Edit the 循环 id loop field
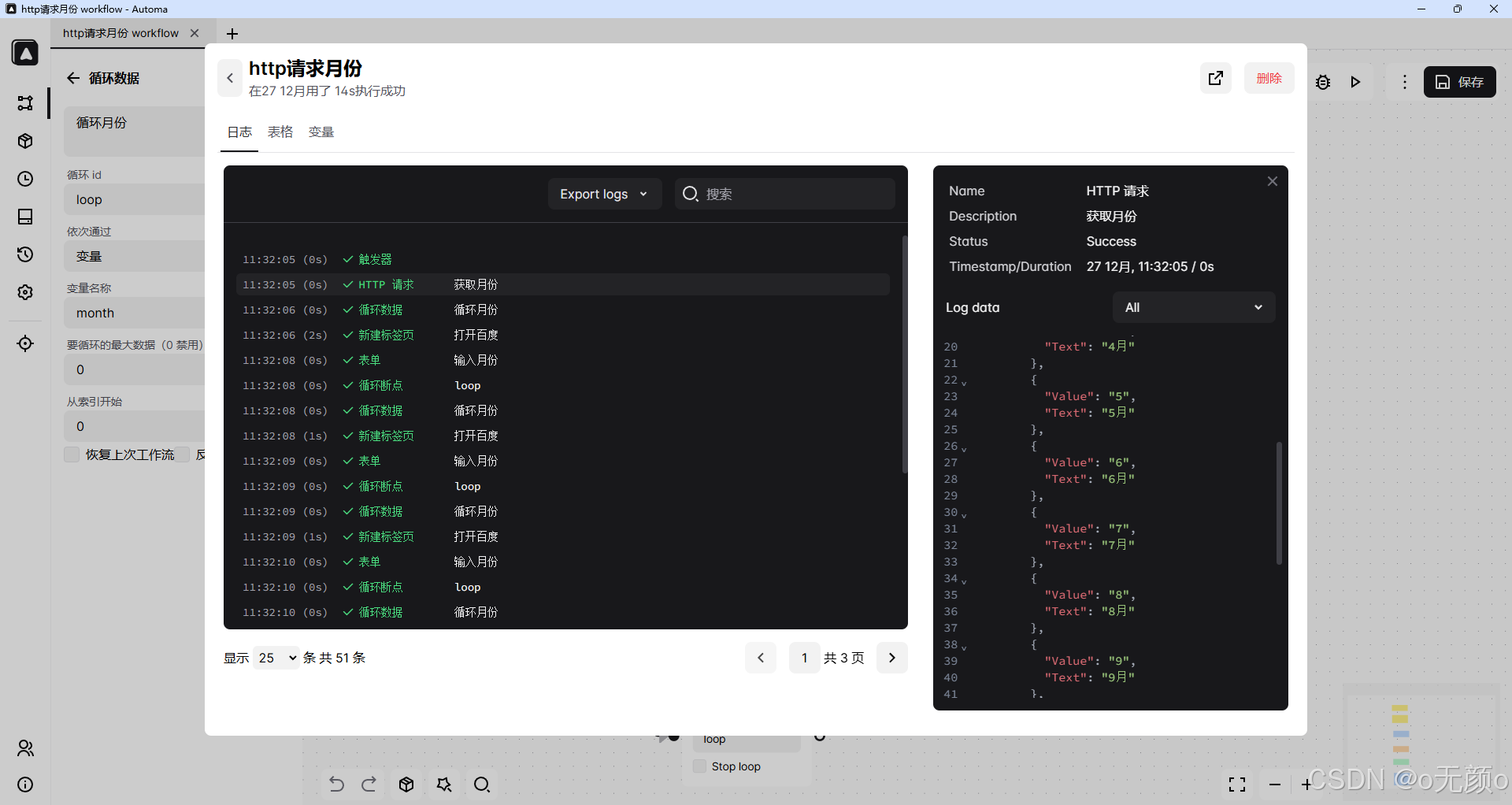Screen dimensions: 1512x805 134,199
